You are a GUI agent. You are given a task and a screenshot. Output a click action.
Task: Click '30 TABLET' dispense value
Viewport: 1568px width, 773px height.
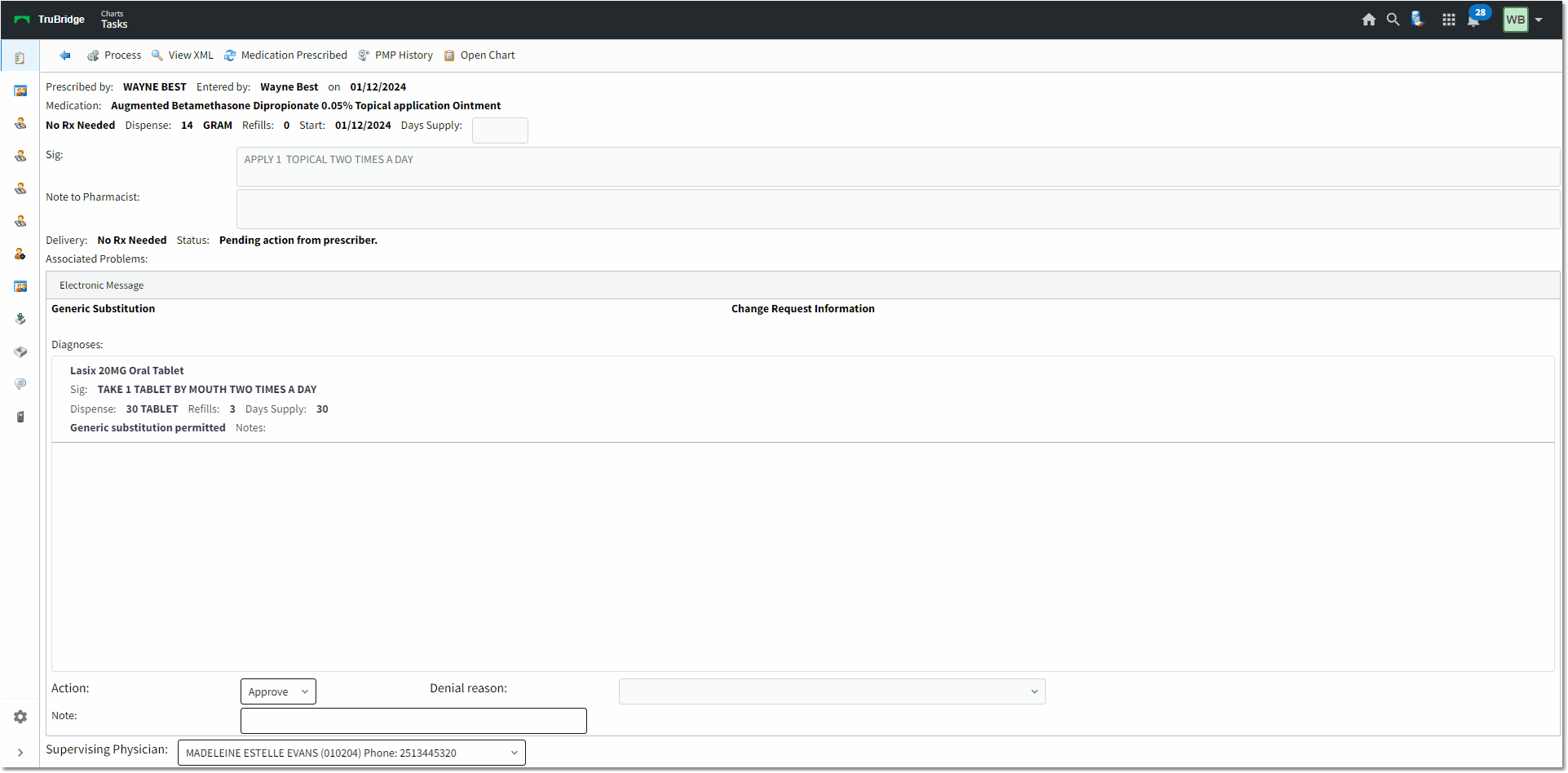point(152,409)
